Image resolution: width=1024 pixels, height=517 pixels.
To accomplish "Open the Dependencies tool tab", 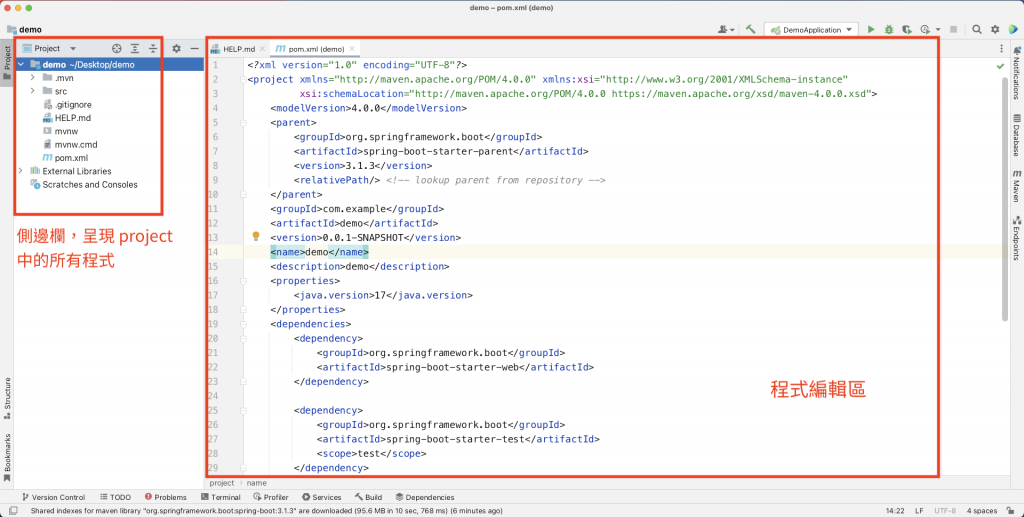I will [x=425, y=497].
